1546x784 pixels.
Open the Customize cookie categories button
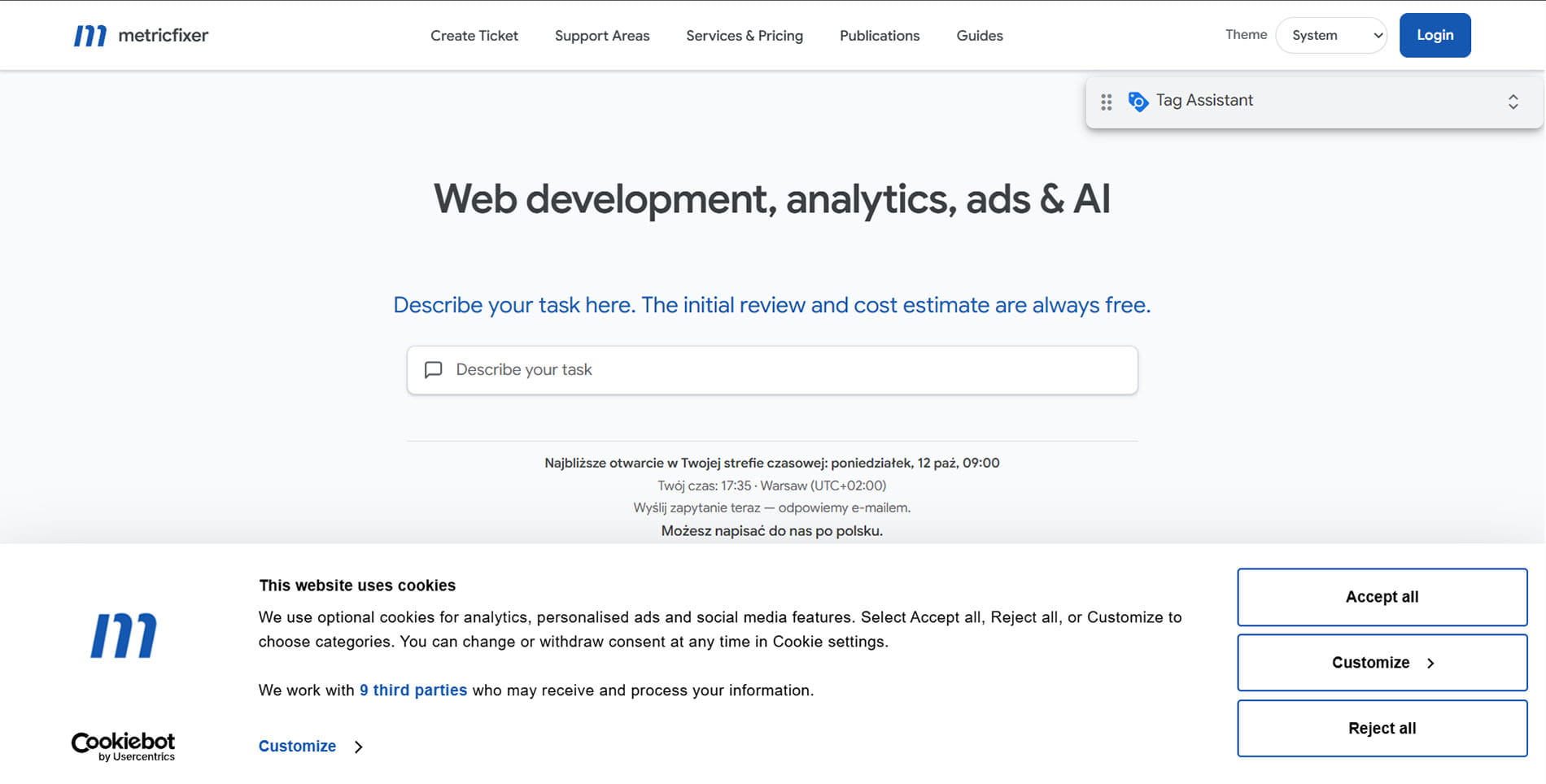pyautogui.click(x=1382, y=663)
